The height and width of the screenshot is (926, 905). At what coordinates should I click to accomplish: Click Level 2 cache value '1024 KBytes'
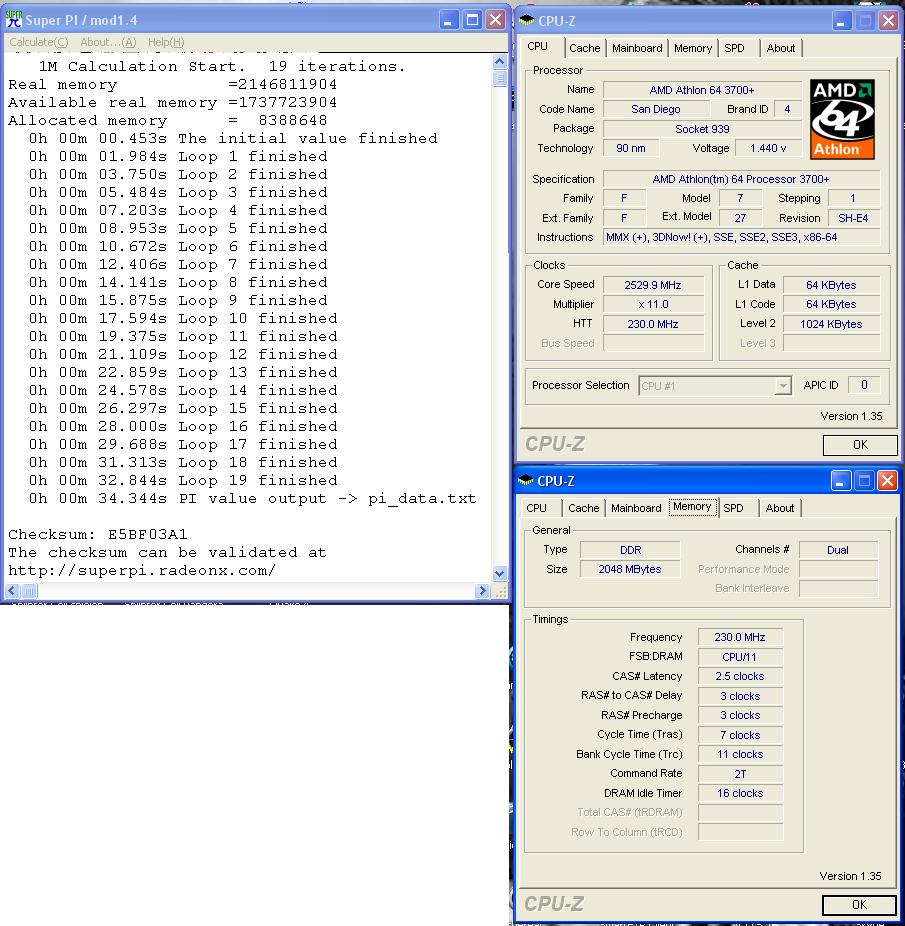831,324
